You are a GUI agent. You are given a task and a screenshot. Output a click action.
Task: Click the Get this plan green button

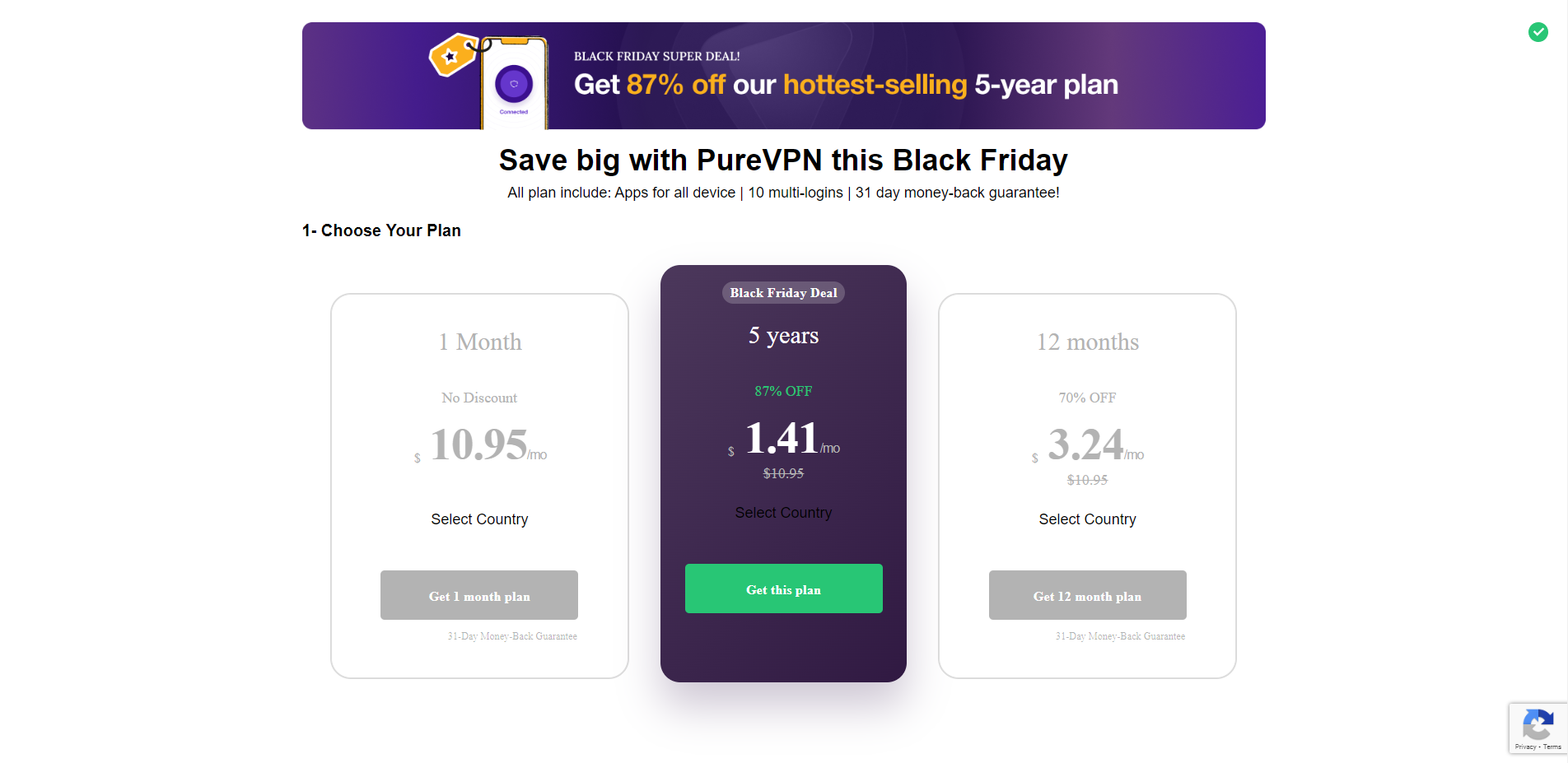click(783, 589)
